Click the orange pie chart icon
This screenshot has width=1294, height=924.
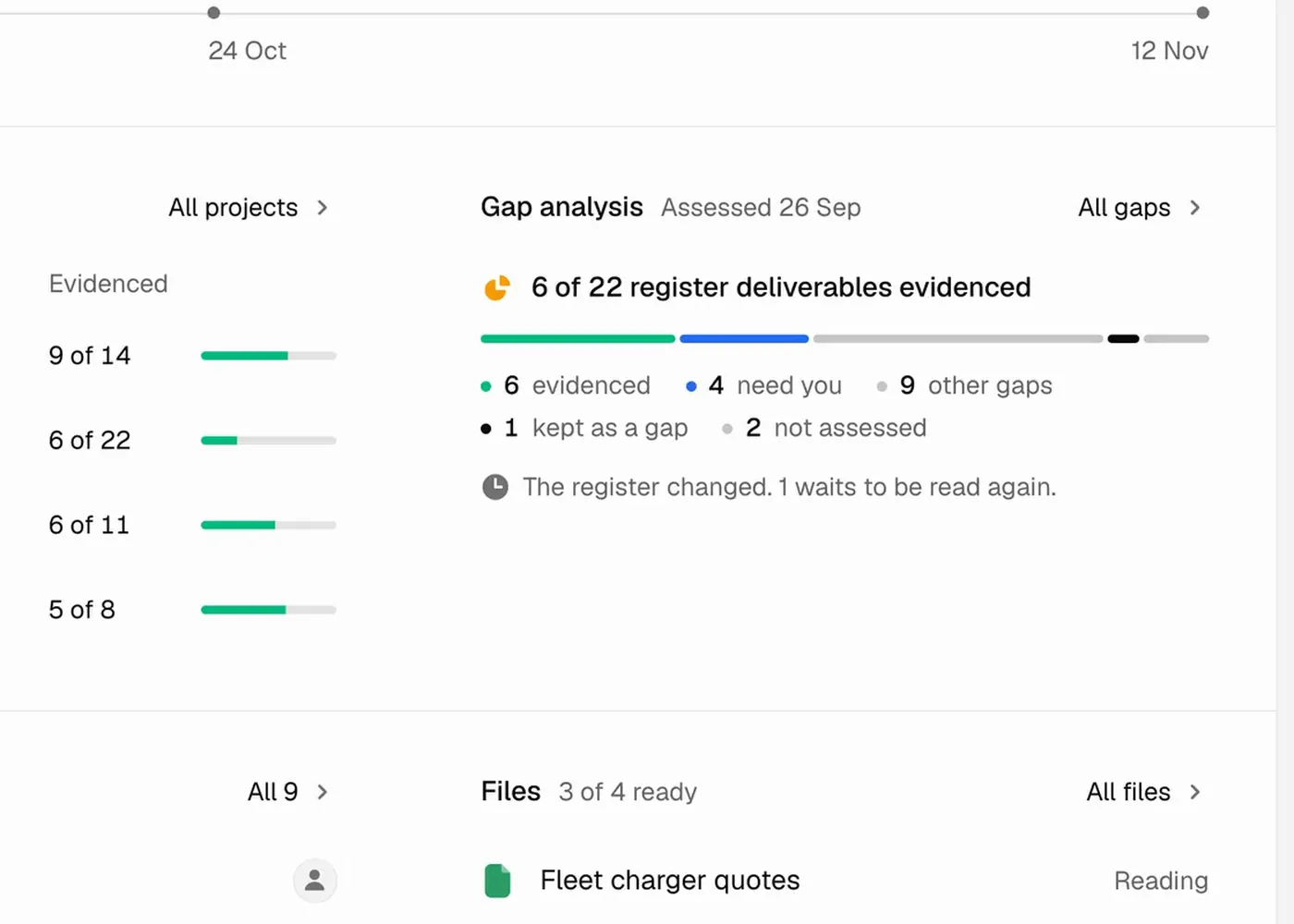pos(497,287)
